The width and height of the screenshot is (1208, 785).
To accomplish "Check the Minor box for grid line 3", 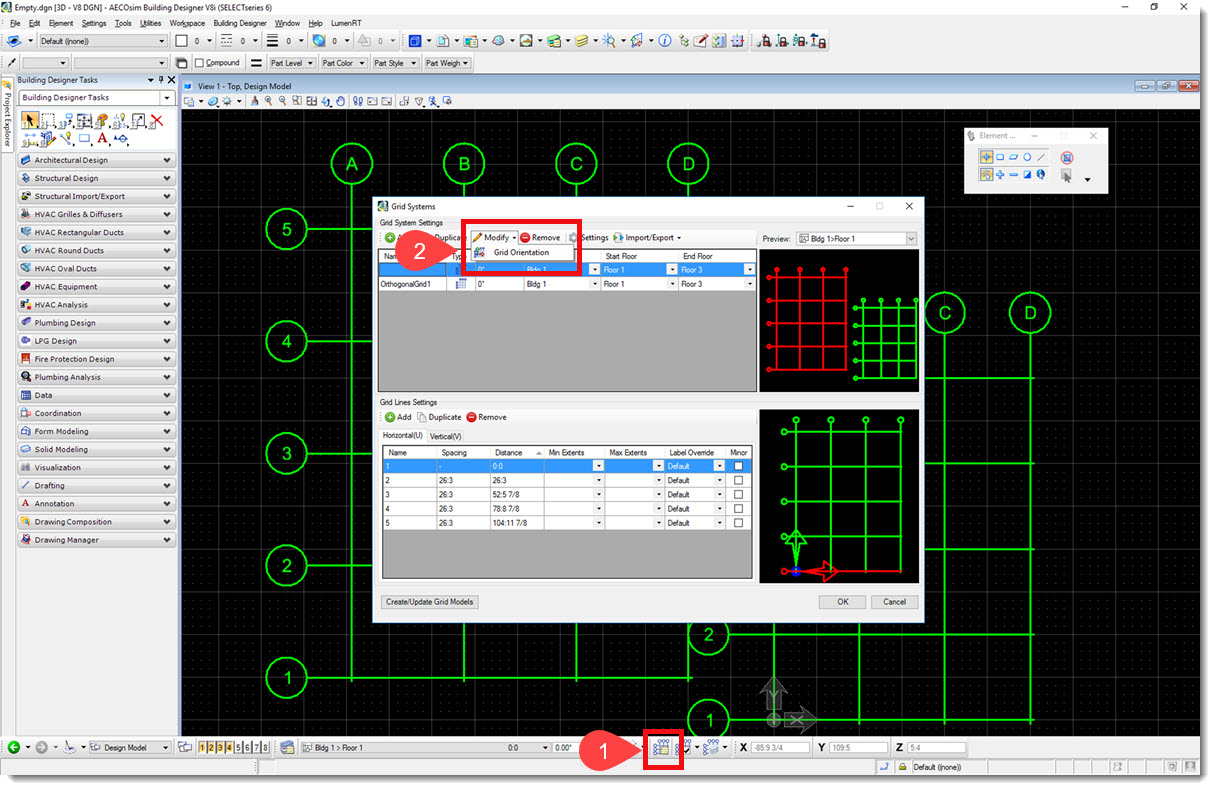I will point(739,494).
